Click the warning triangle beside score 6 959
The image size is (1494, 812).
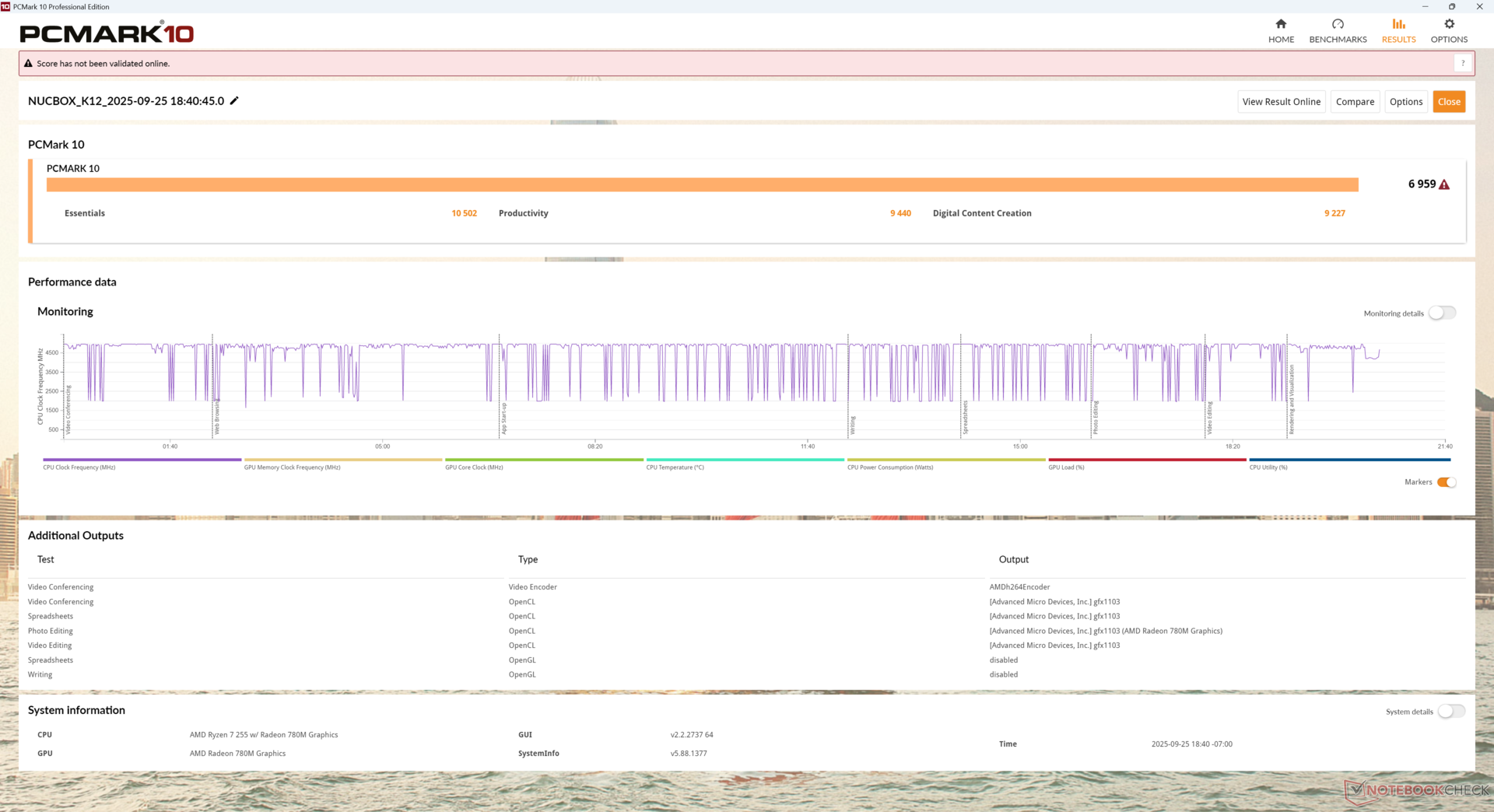[1444, 185]
